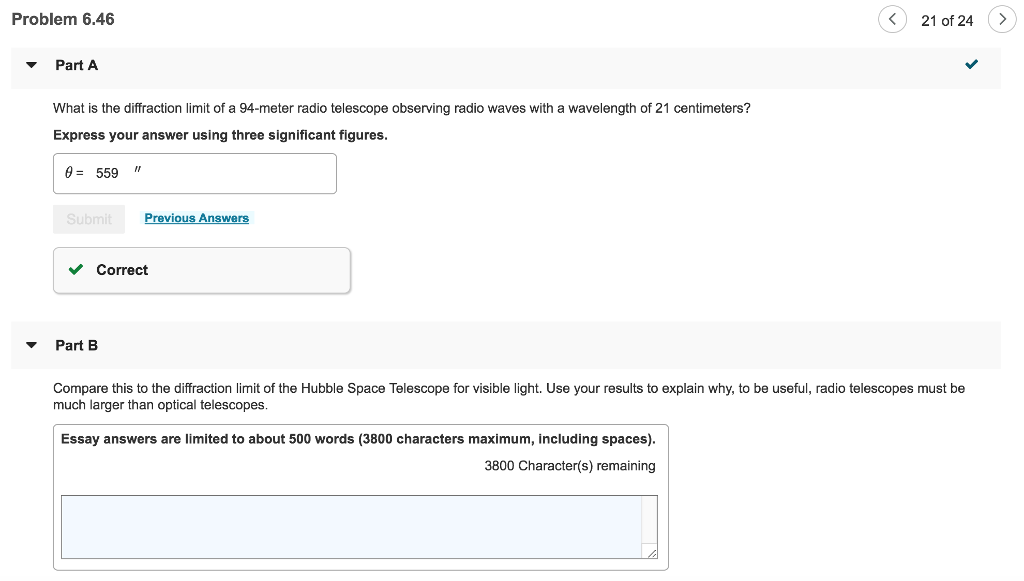
Task: Click the Part B Hubble question text
Action: point(508,396)
